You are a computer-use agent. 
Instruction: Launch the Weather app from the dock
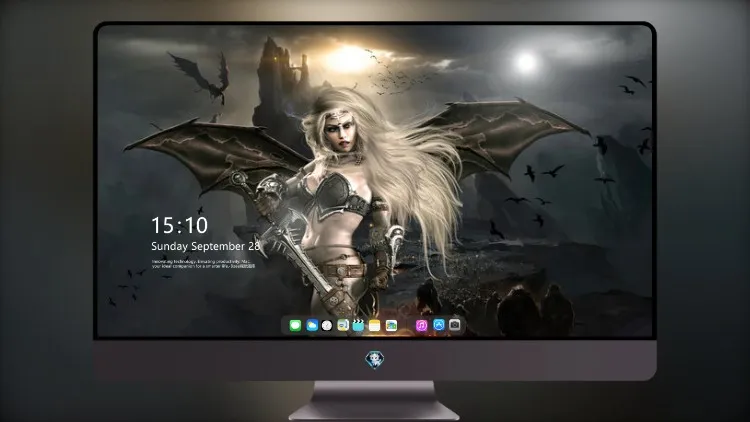click(x=312, y=326)
